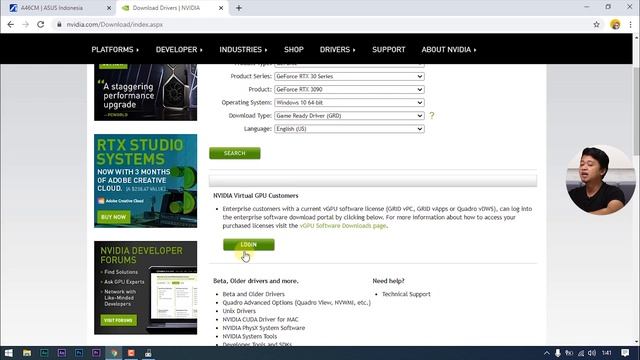This screenshot has width=640, height=360.
Task: Select the Download Drivers NVIDIA tab
Action: (171, 8)
